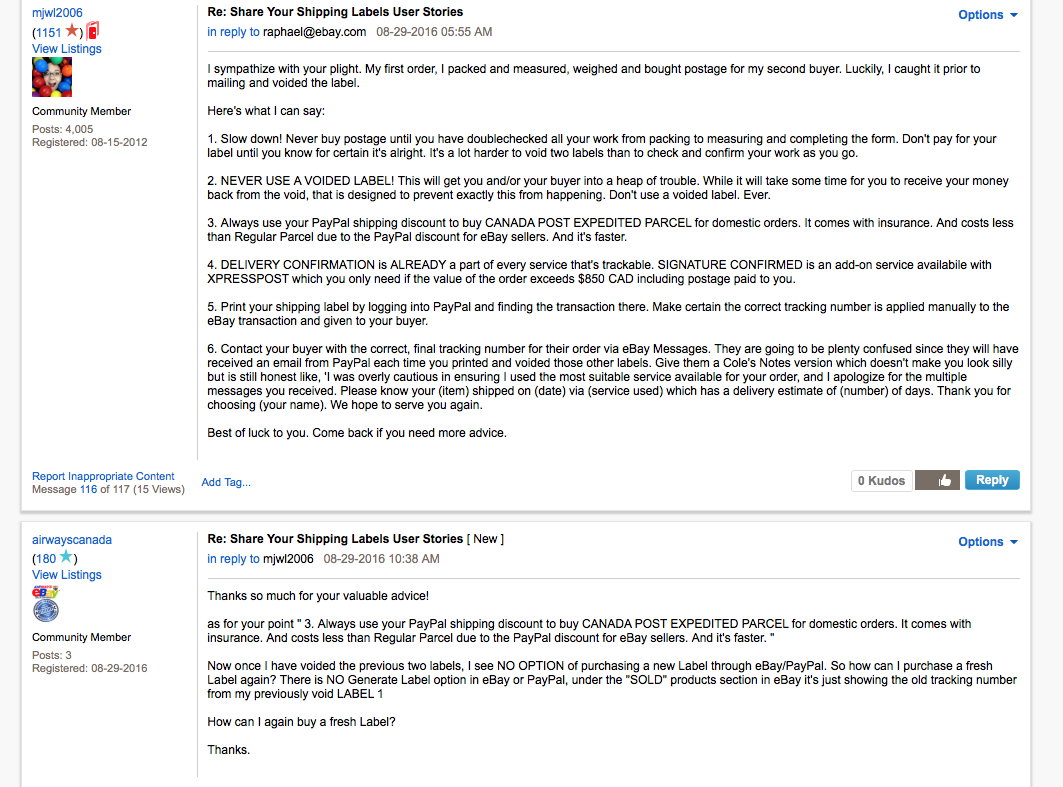
Task: Click the eBay badge under airwayscanada
Action: 46,592
